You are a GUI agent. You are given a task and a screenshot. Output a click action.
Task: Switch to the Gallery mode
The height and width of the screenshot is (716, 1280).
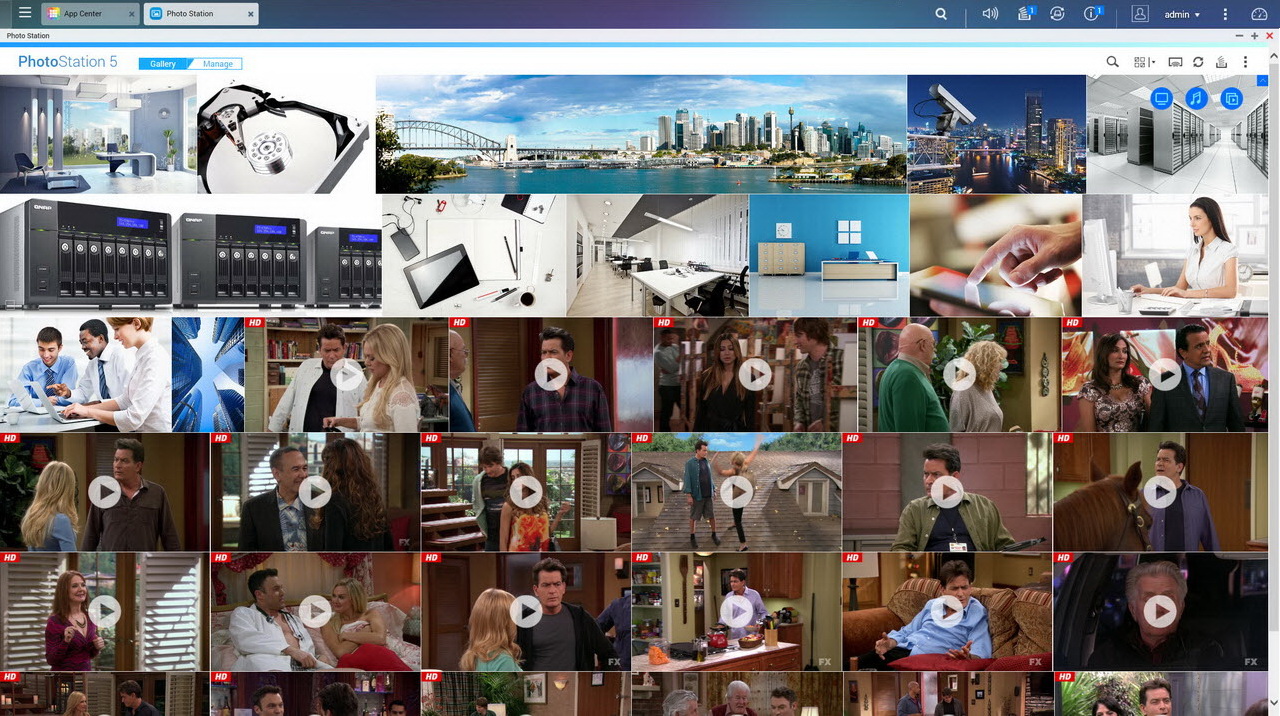point(163,63)
